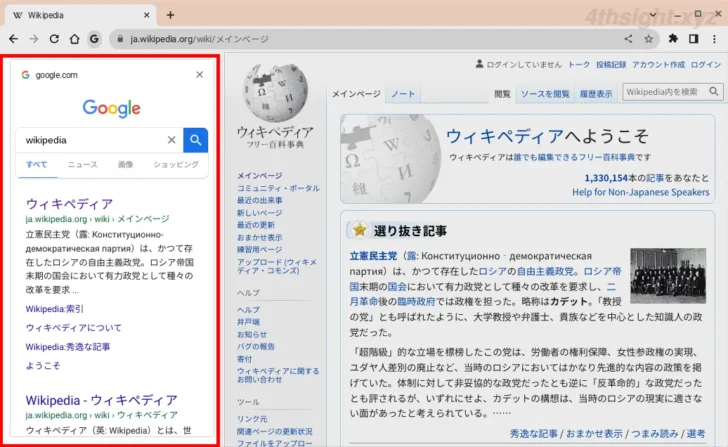
Task: Click the トーク link
Action: (579, 65)
